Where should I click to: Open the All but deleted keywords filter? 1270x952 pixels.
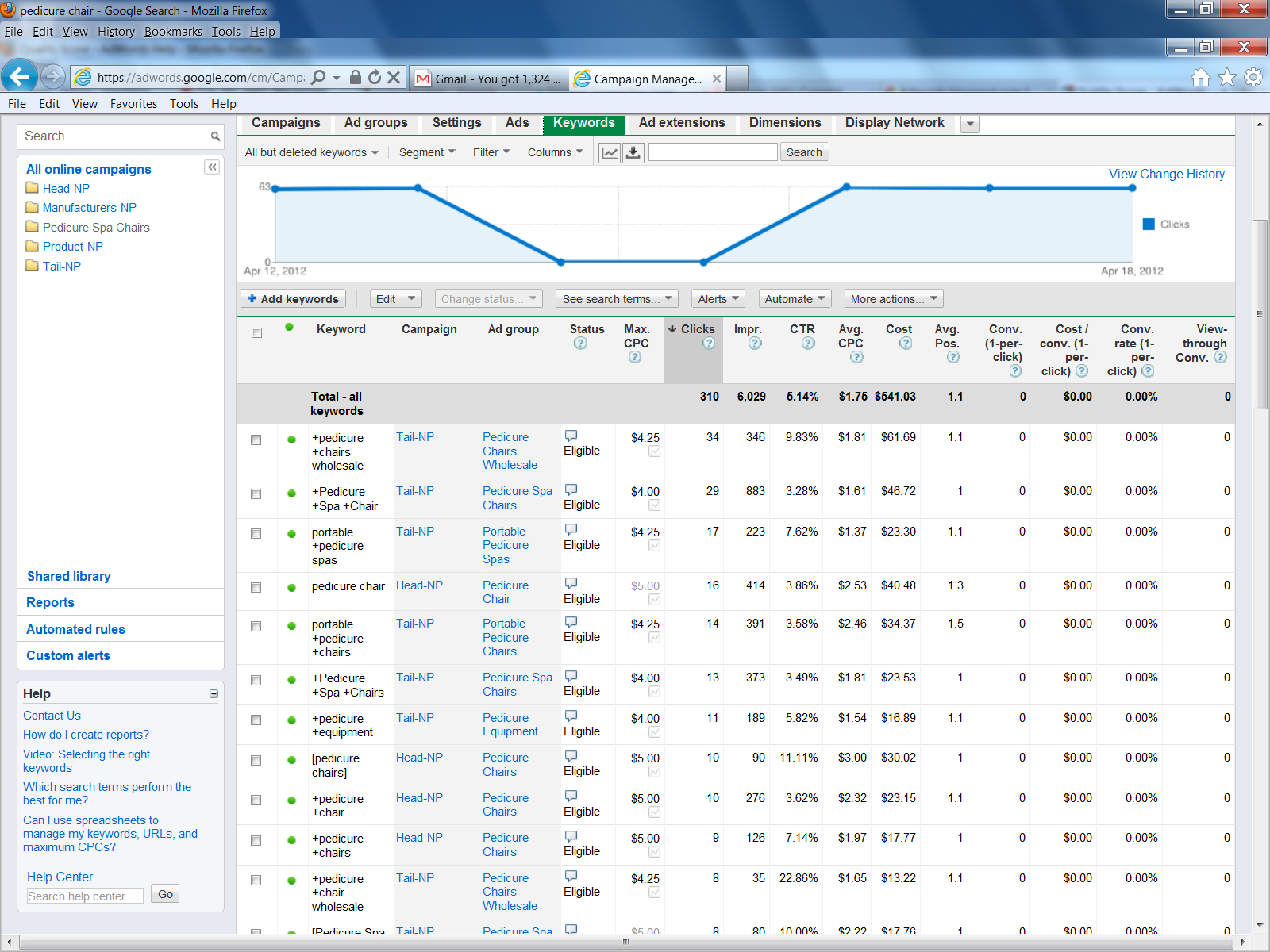tap(311, 152)
